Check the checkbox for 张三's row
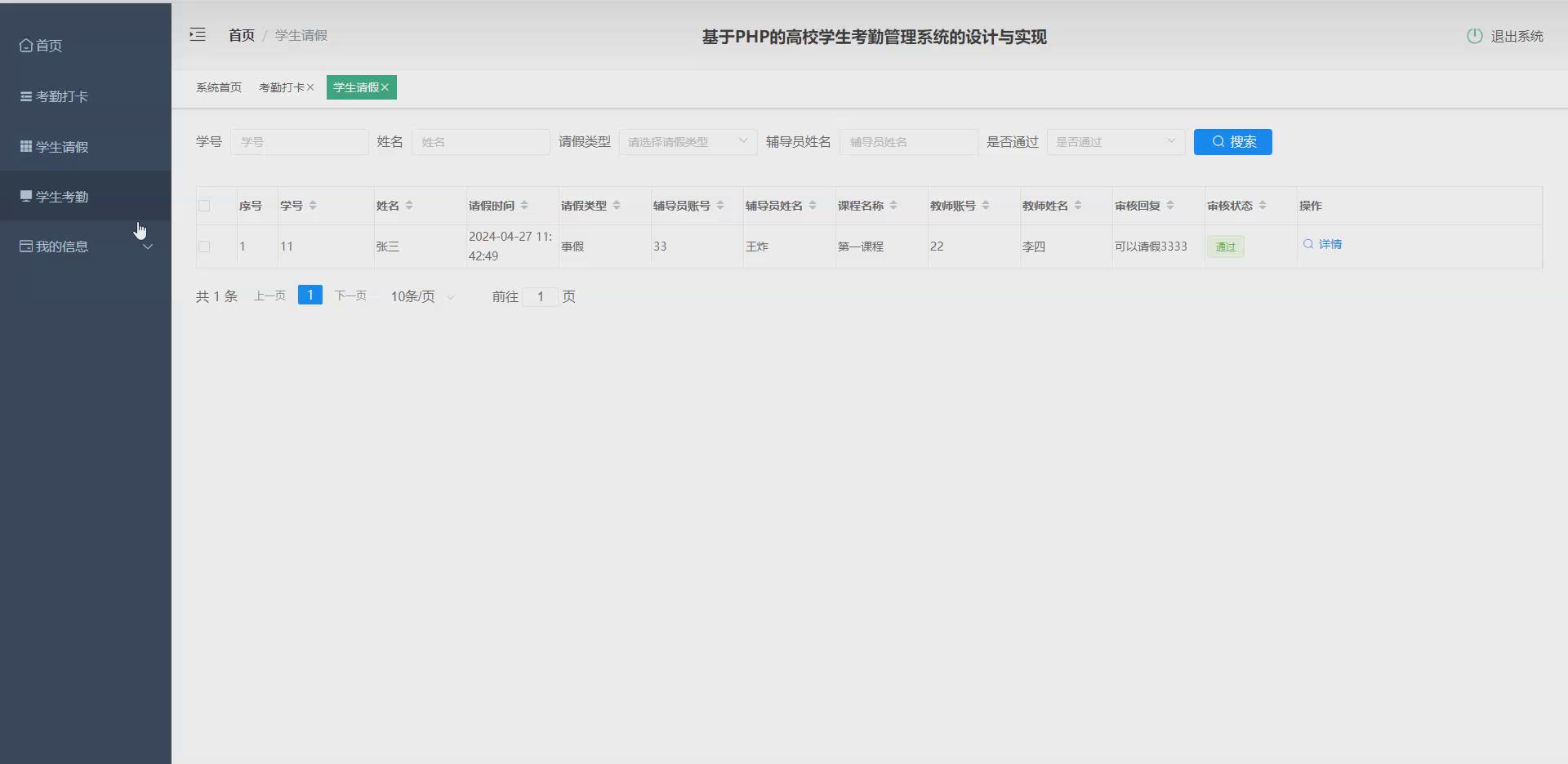This screenshot has width=1568, height=764. [x=204, y=246]
